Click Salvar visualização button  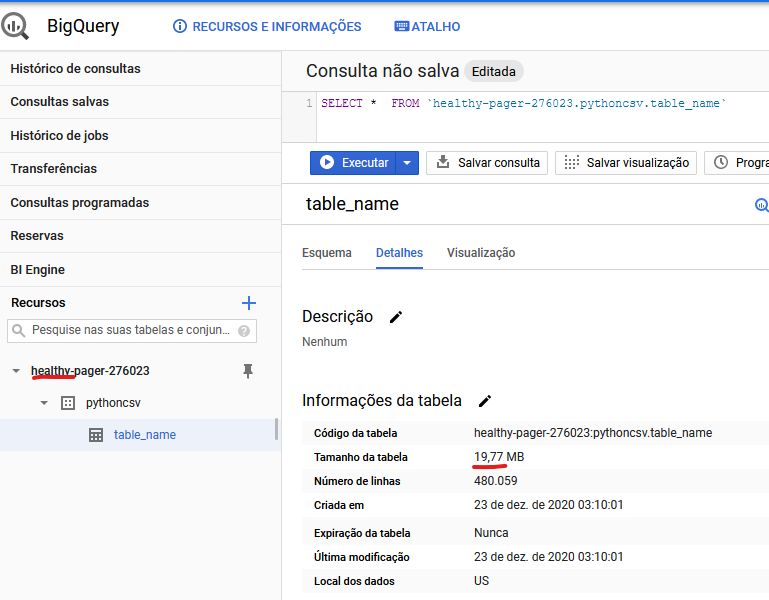[626, 163]
